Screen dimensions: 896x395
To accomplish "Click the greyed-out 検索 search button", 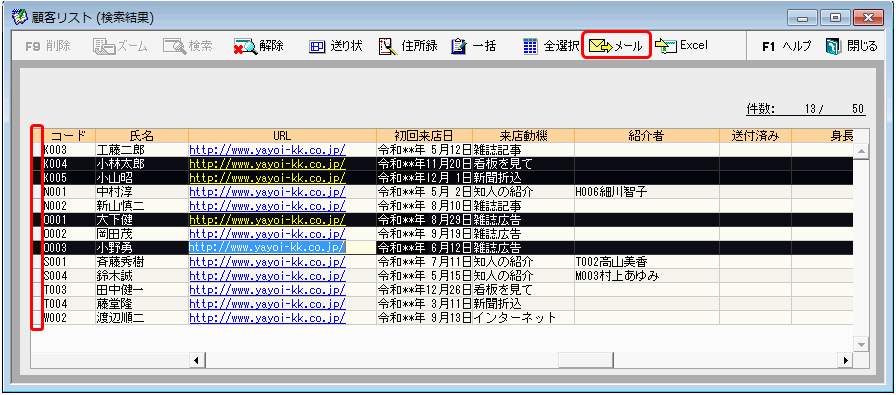I will pyautogui.click(x=188, y=46).
